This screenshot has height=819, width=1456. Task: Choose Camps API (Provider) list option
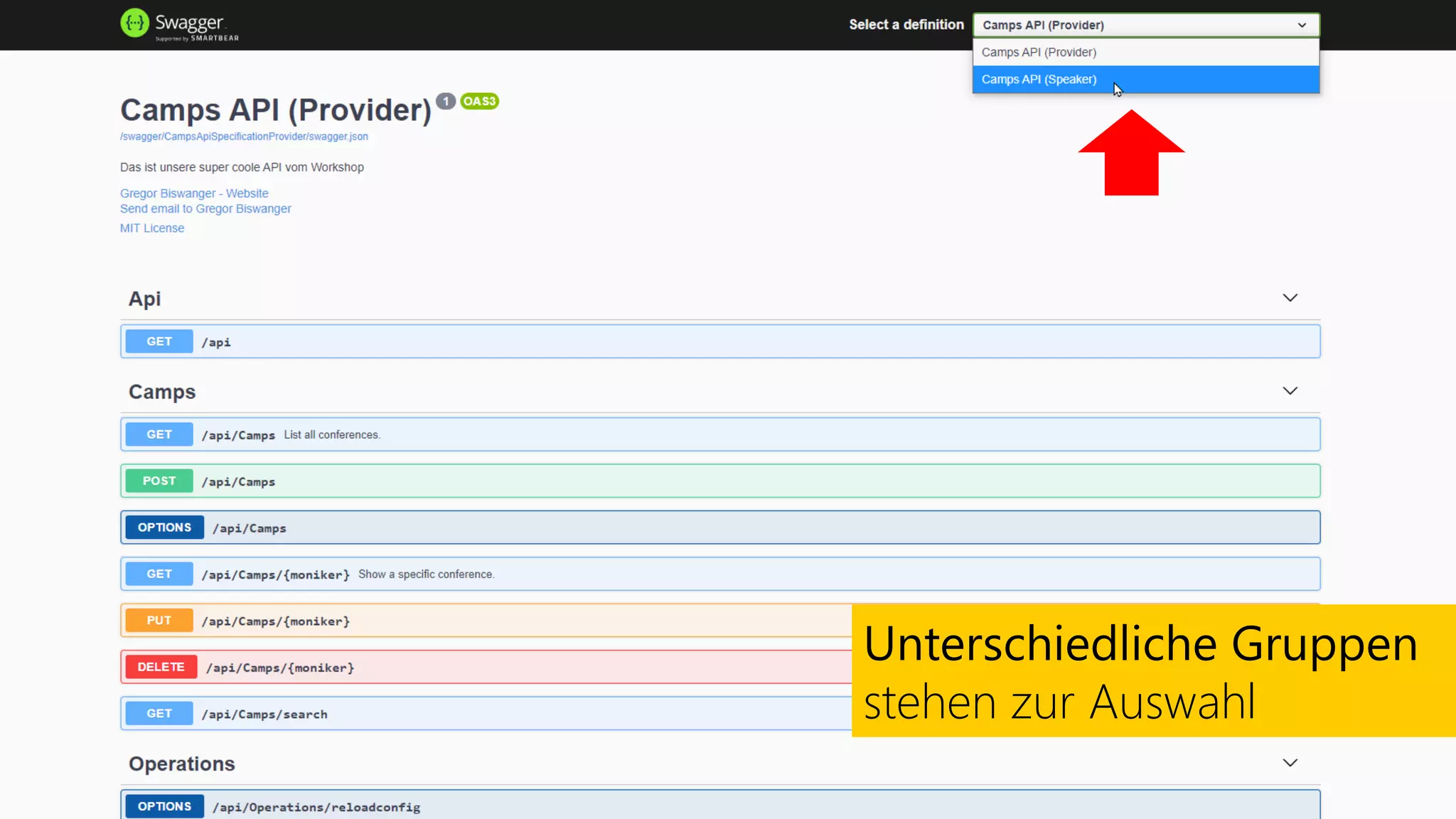coord(1146,53)
